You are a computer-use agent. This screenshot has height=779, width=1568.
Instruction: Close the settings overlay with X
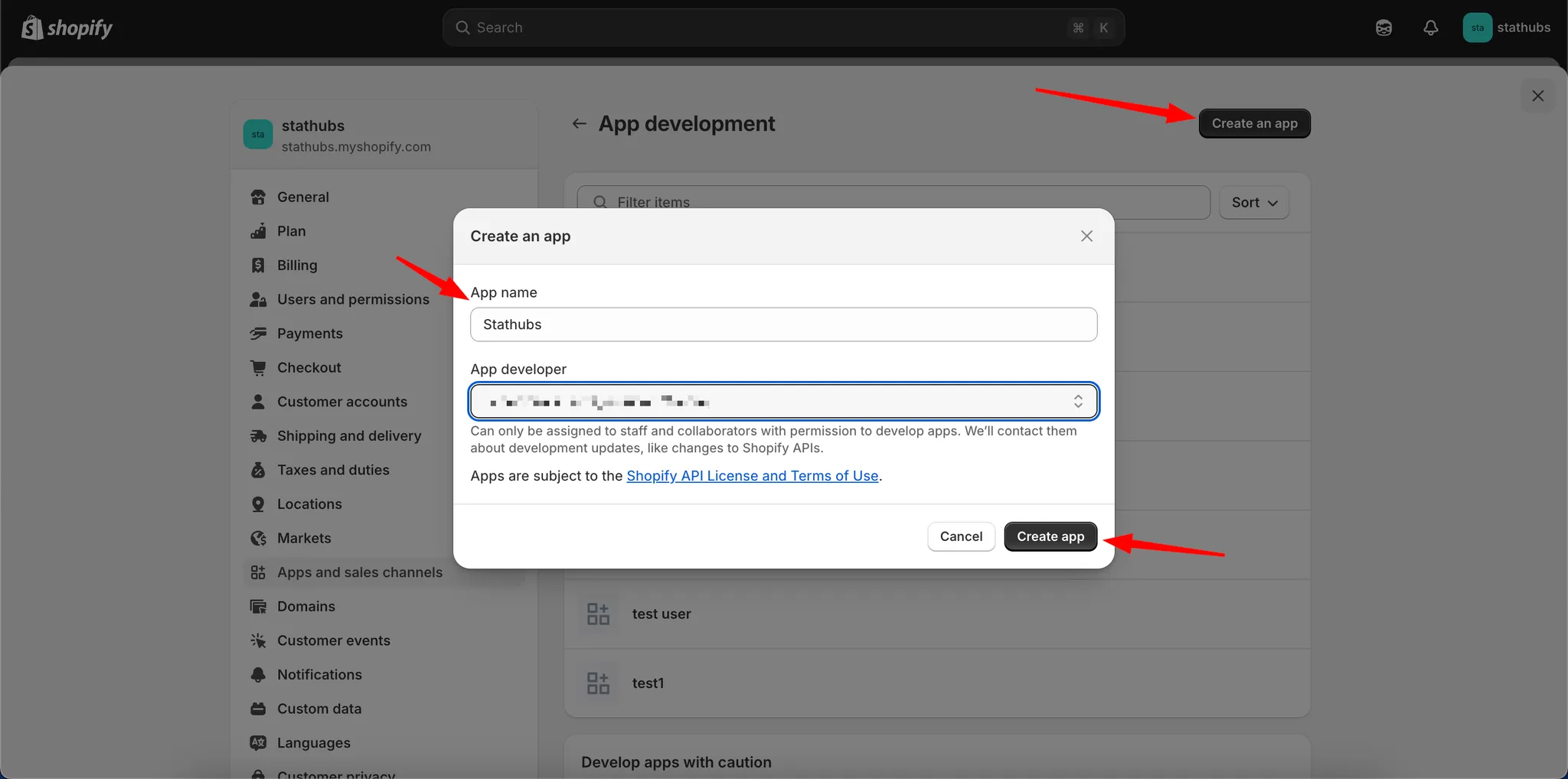(1537, 96)
